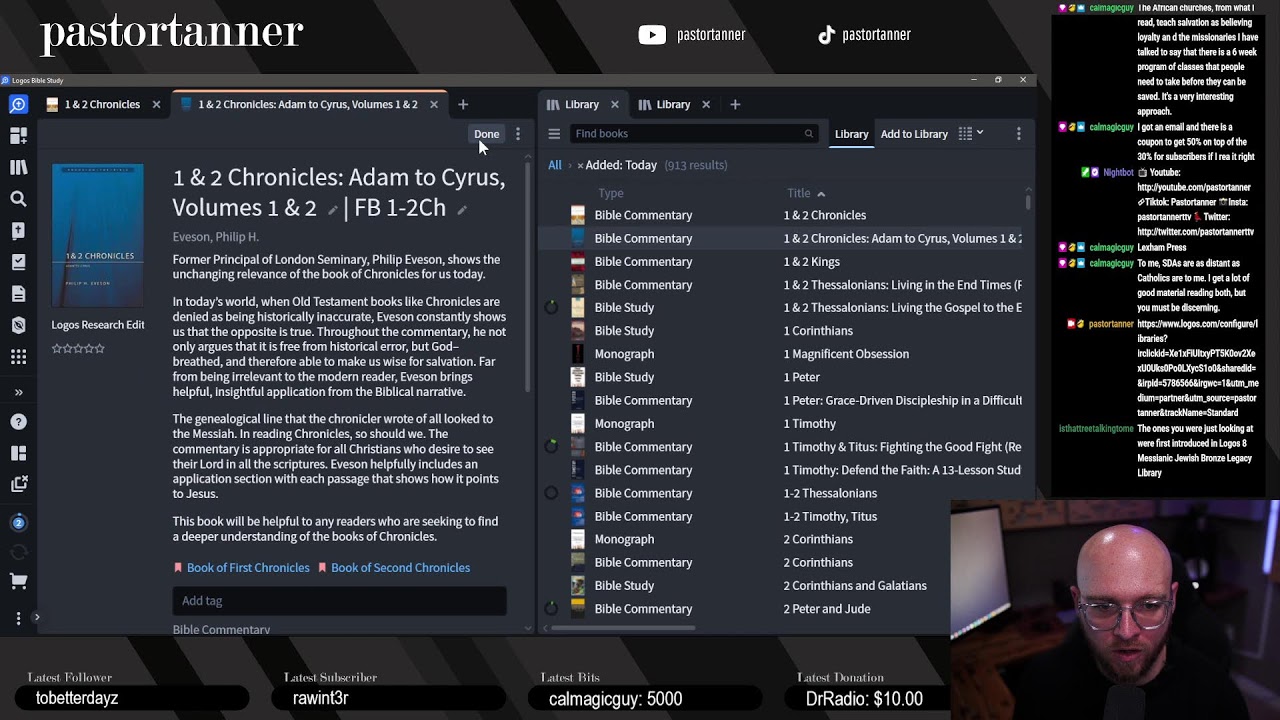The image size is (1280, 720).
Task: Click the Done button
Action: tap(486, 134)
